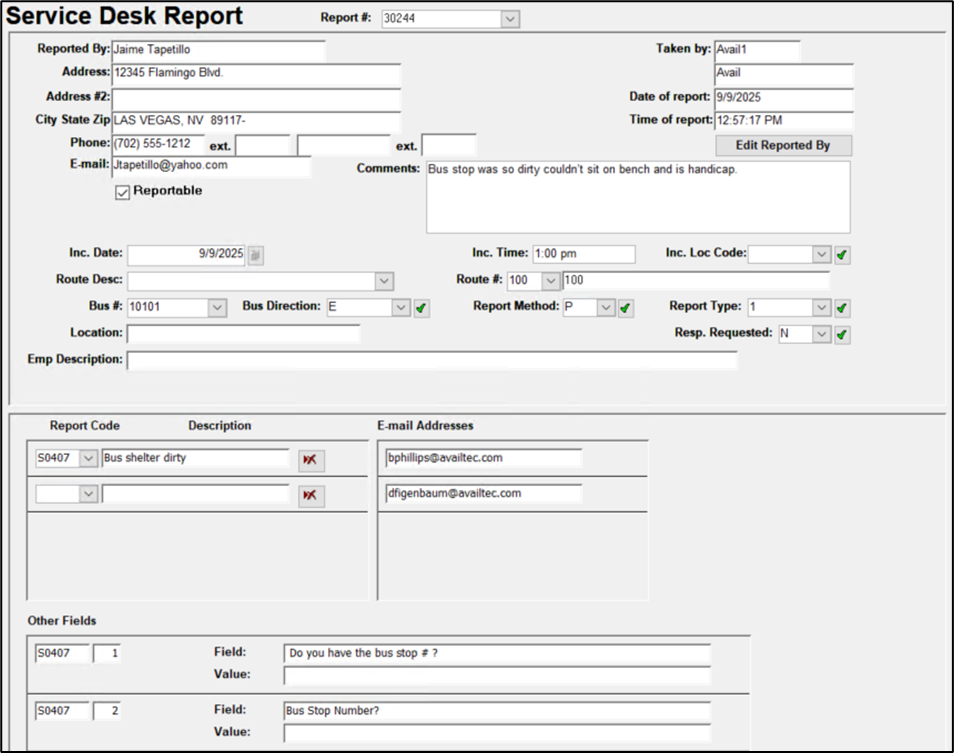The image size is (954, 753).
Task: Click delete icon on empty report code row
Action: tap(311, 495)
